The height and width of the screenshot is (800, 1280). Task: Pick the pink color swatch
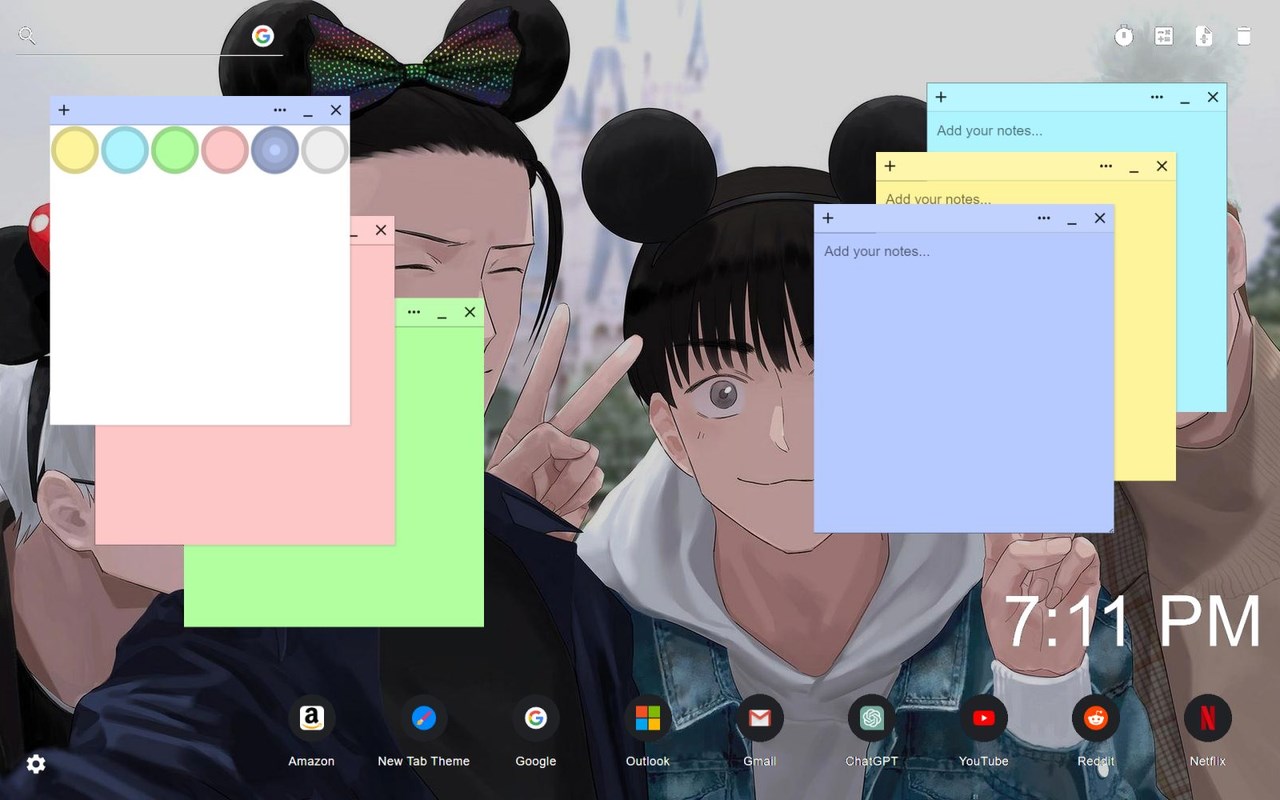click(x=225, y=150)
